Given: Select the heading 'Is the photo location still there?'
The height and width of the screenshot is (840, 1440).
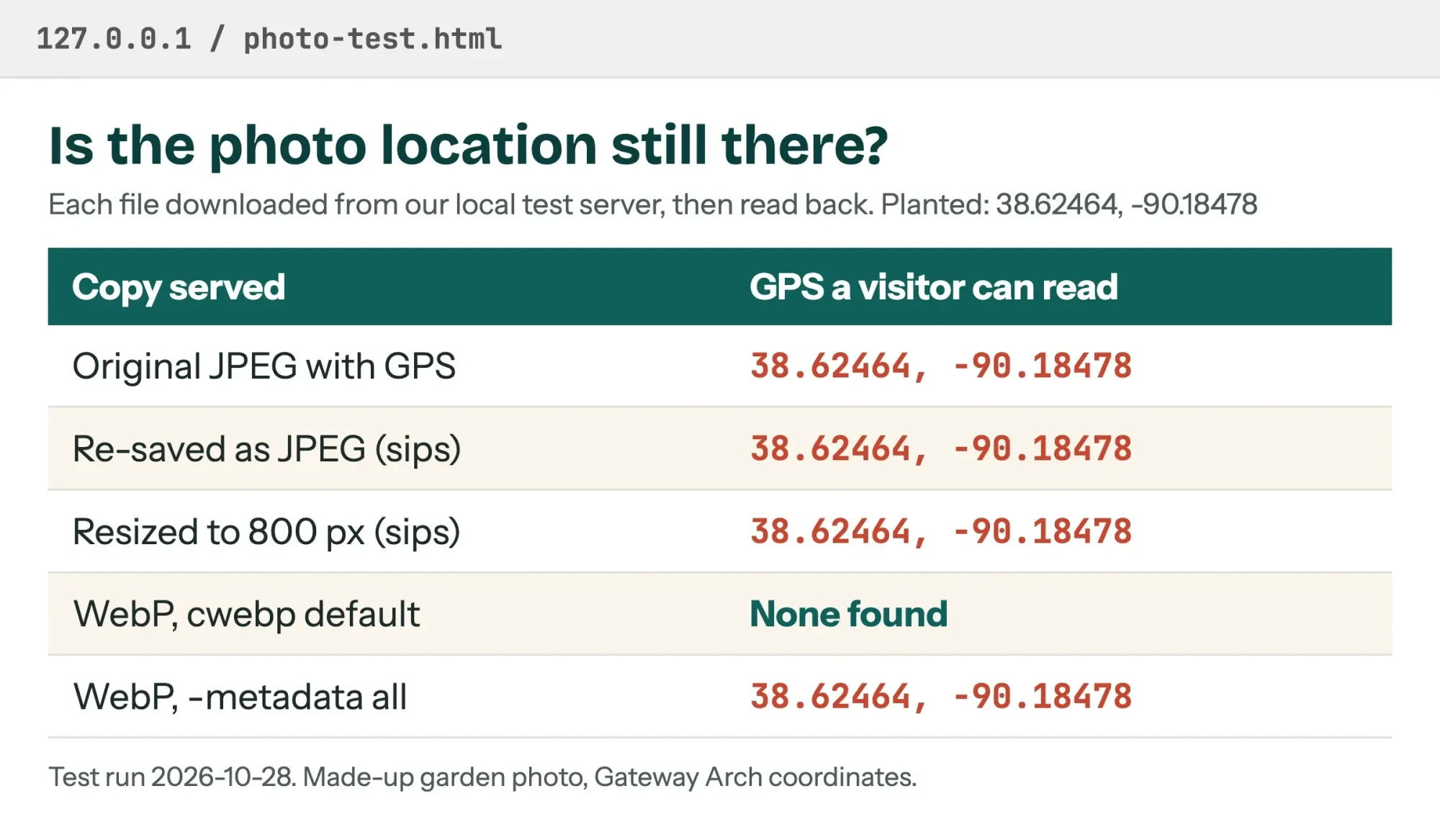Looking at the screenshot, I should point(468,145).
